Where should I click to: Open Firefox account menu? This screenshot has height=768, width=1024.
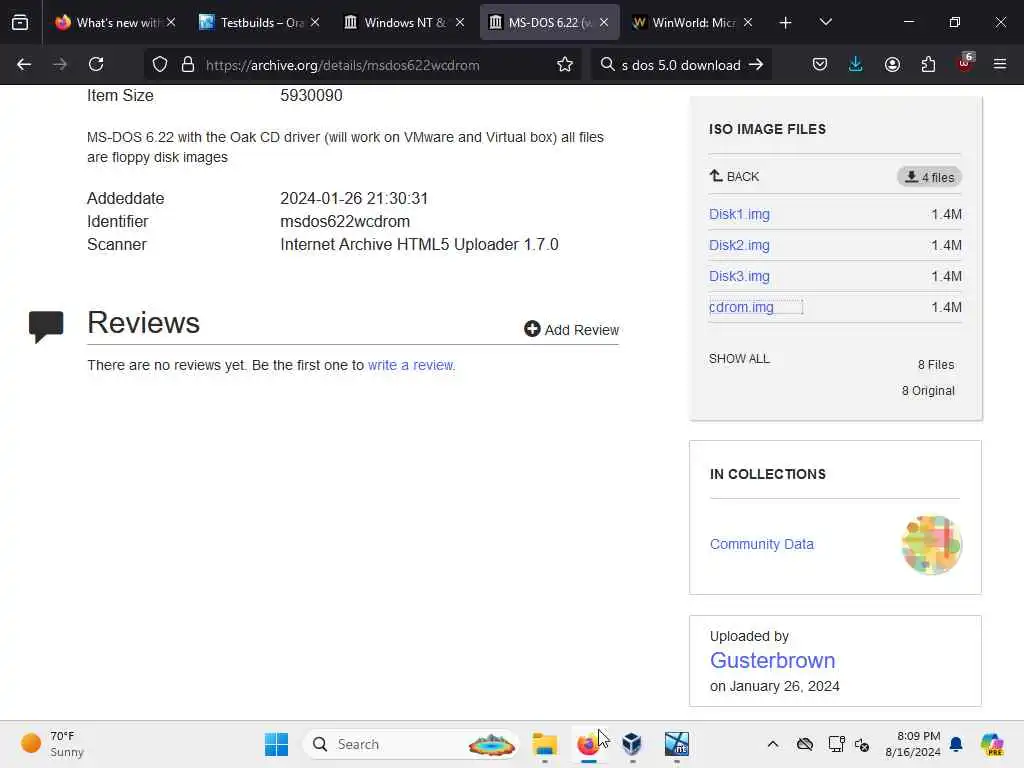point(892,65)
